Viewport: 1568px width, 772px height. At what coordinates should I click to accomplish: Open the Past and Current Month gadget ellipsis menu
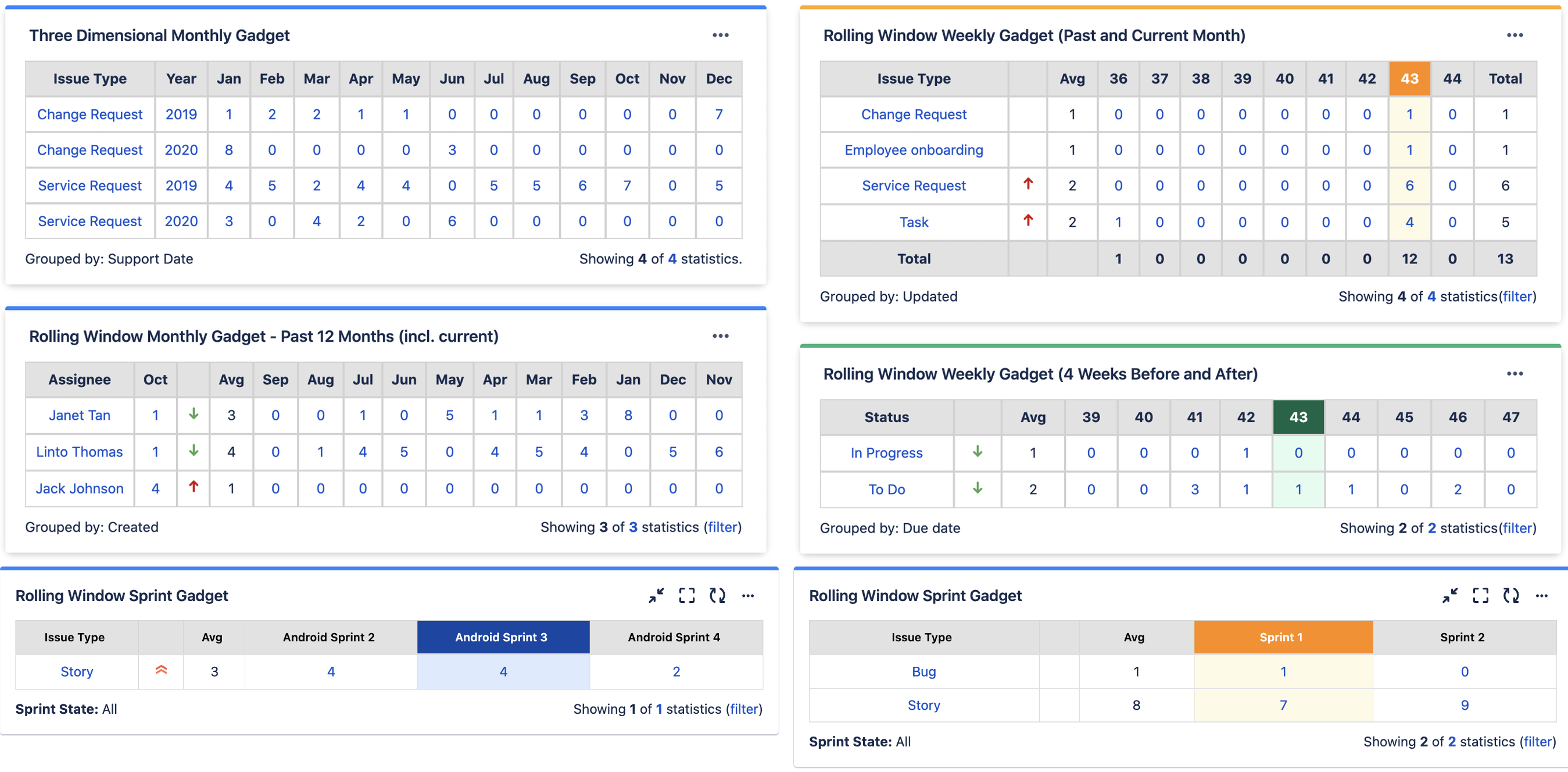pos(1515,35)
